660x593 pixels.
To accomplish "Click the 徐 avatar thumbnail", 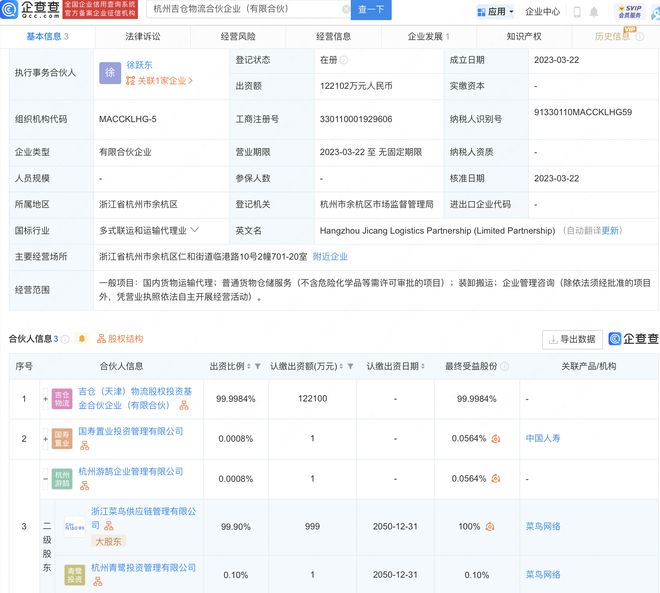I will [x=110, y=73].
